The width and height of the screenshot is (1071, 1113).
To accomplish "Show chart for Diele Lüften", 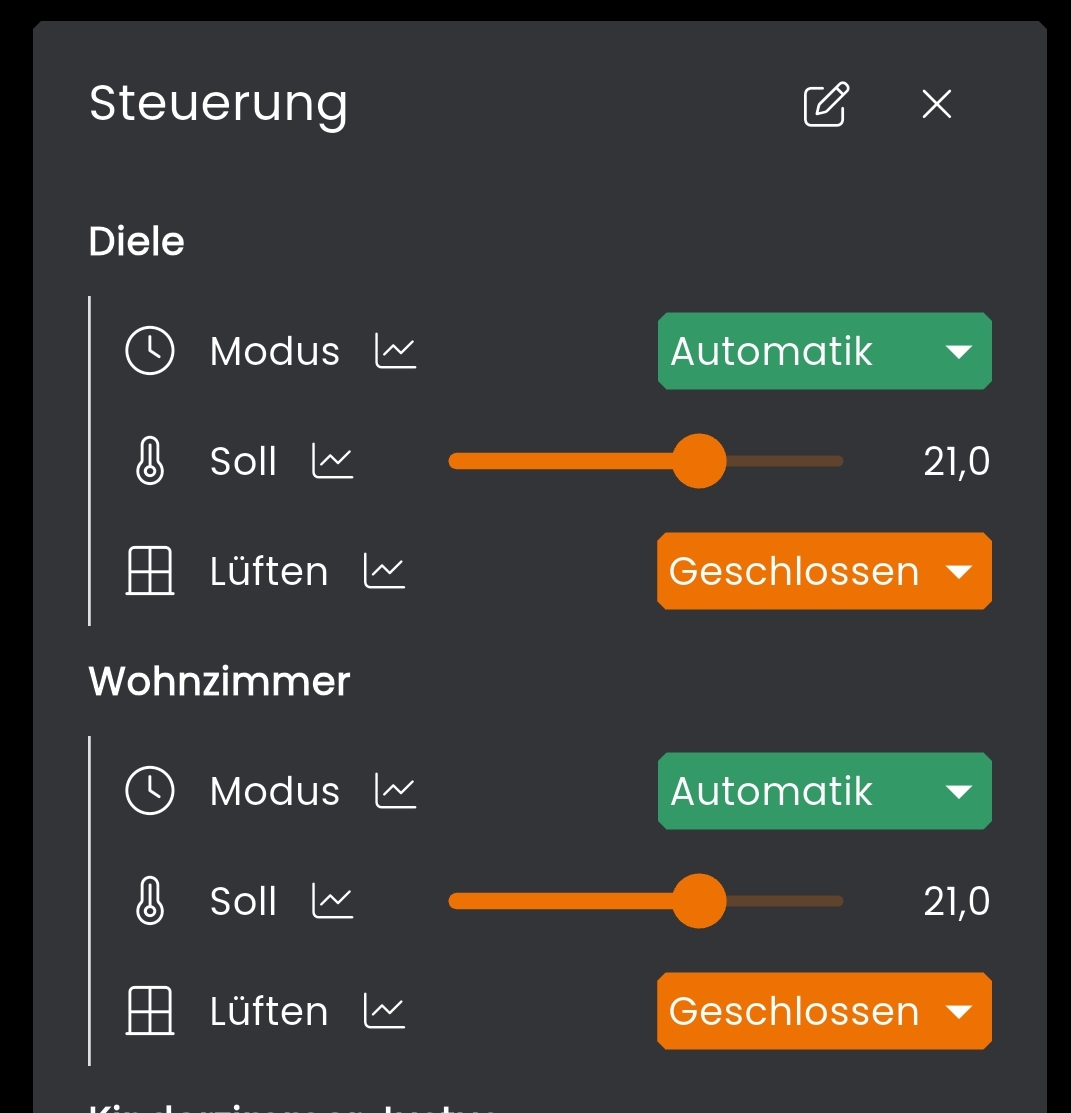I will 384,571.
